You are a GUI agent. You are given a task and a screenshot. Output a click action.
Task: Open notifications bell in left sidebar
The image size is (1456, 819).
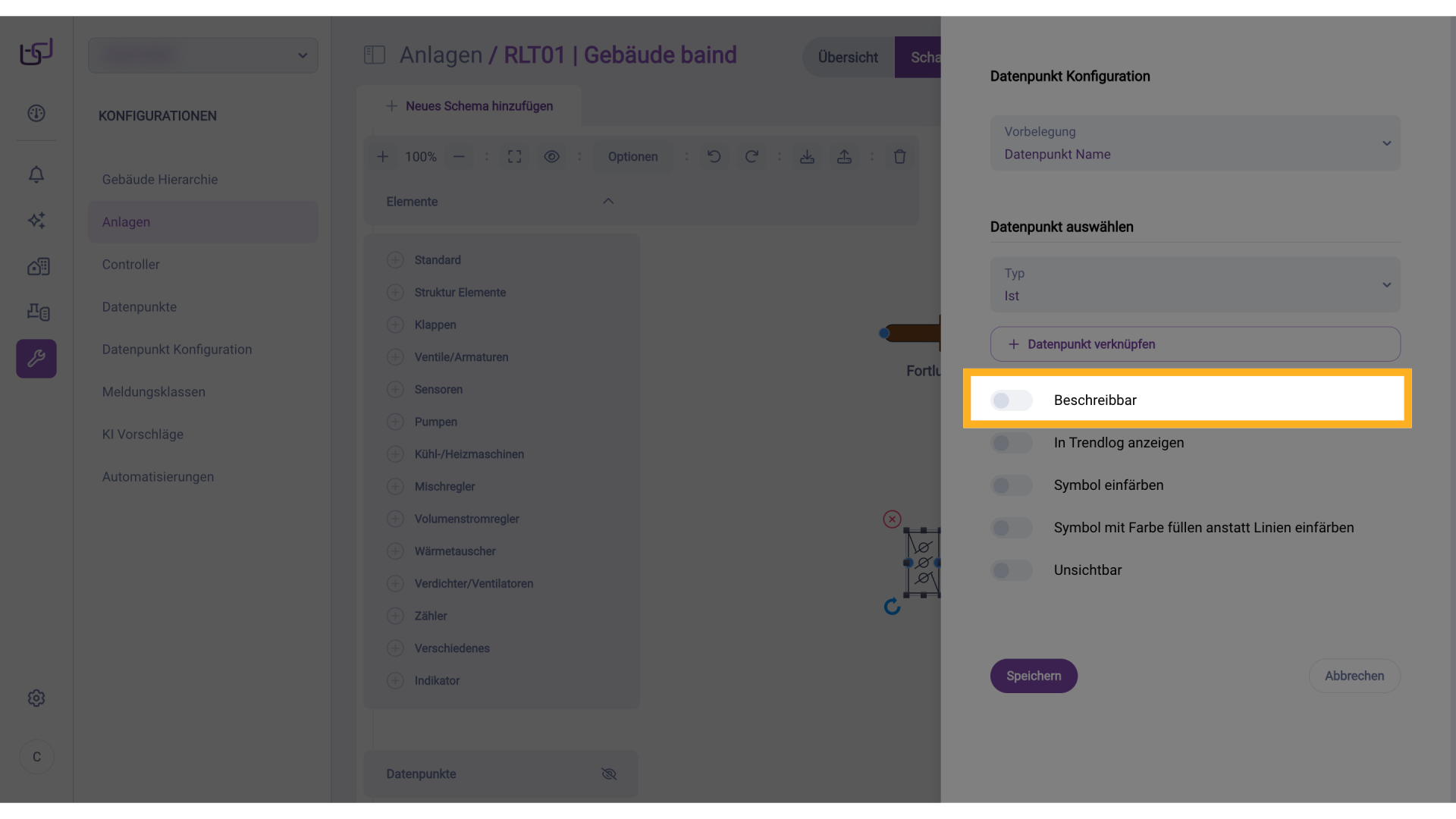tap(36, 174)
